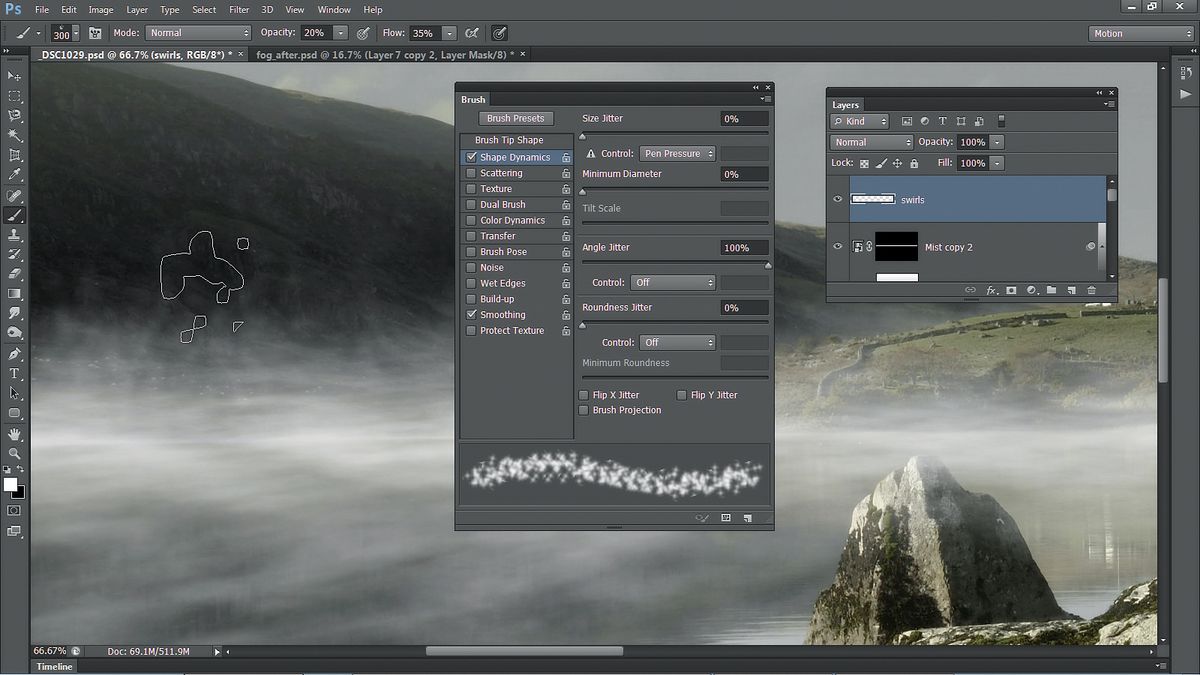Disable the Smoothing checkbox
The height and width of the screenshot is (675, 1200).
pos(471,315)
